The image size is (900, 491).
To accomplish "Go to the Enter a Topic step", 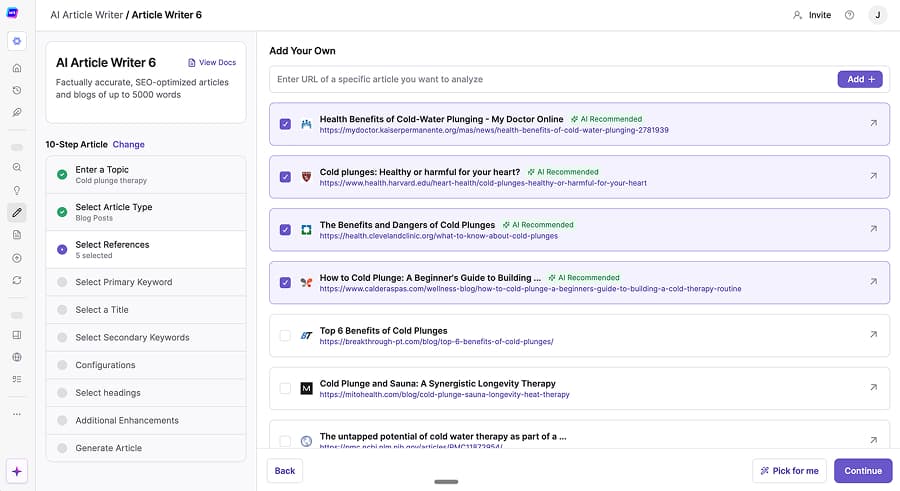I will pyautogui.click(x=146, y=175).
